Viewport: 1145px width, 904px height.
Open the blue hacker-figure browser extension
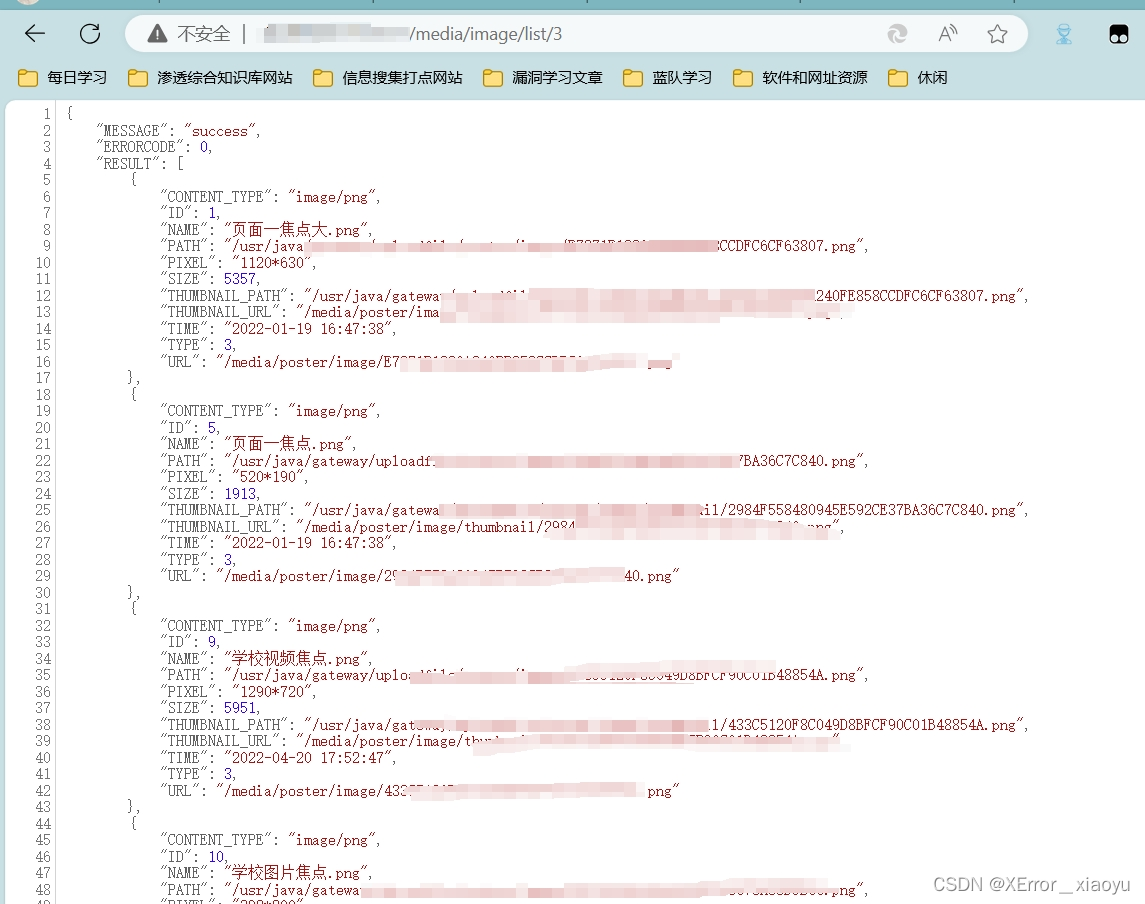click(x=1062, y=33)
